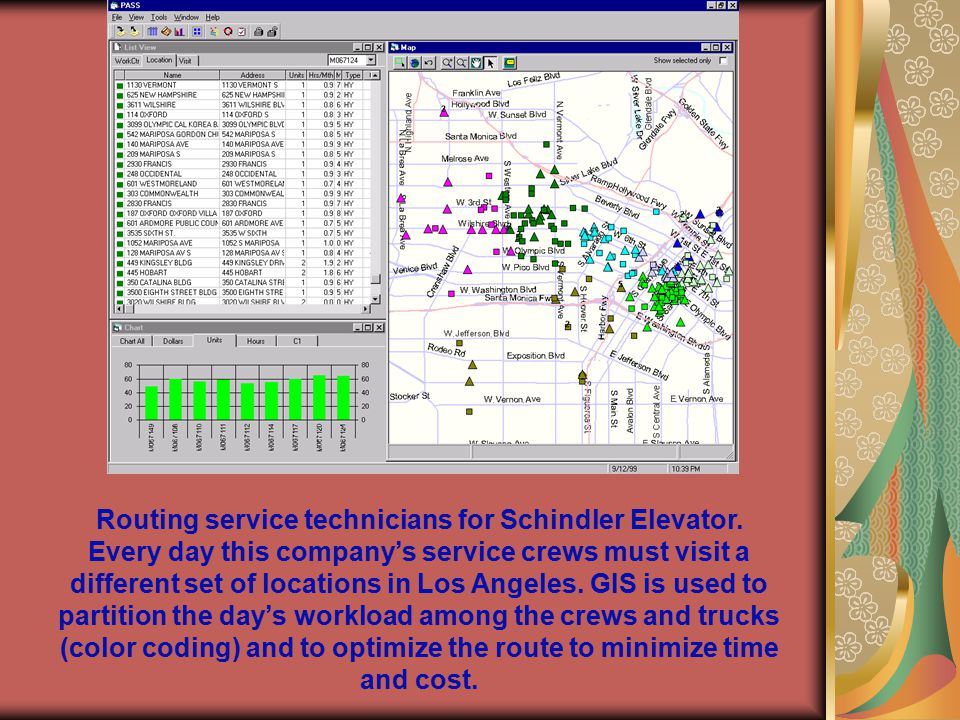Image resolution: width=960 pixels, height=720 pixels.
Task: Switch to the C1 chart tab
Action: point(297,341)
